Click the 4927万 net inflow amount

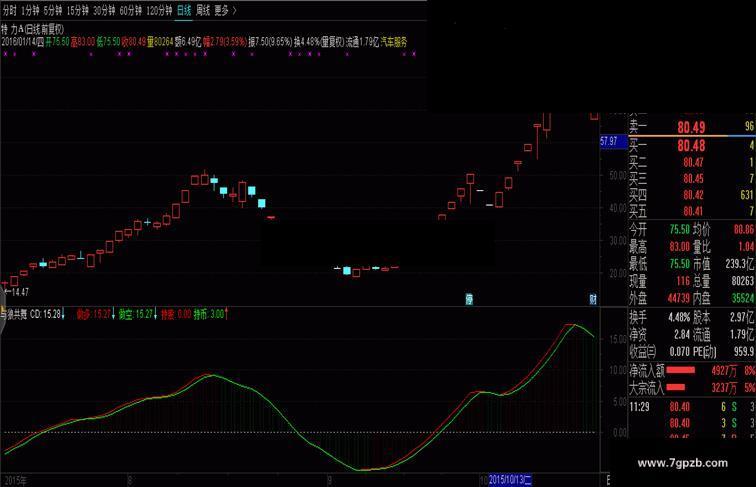pos(724,371)
